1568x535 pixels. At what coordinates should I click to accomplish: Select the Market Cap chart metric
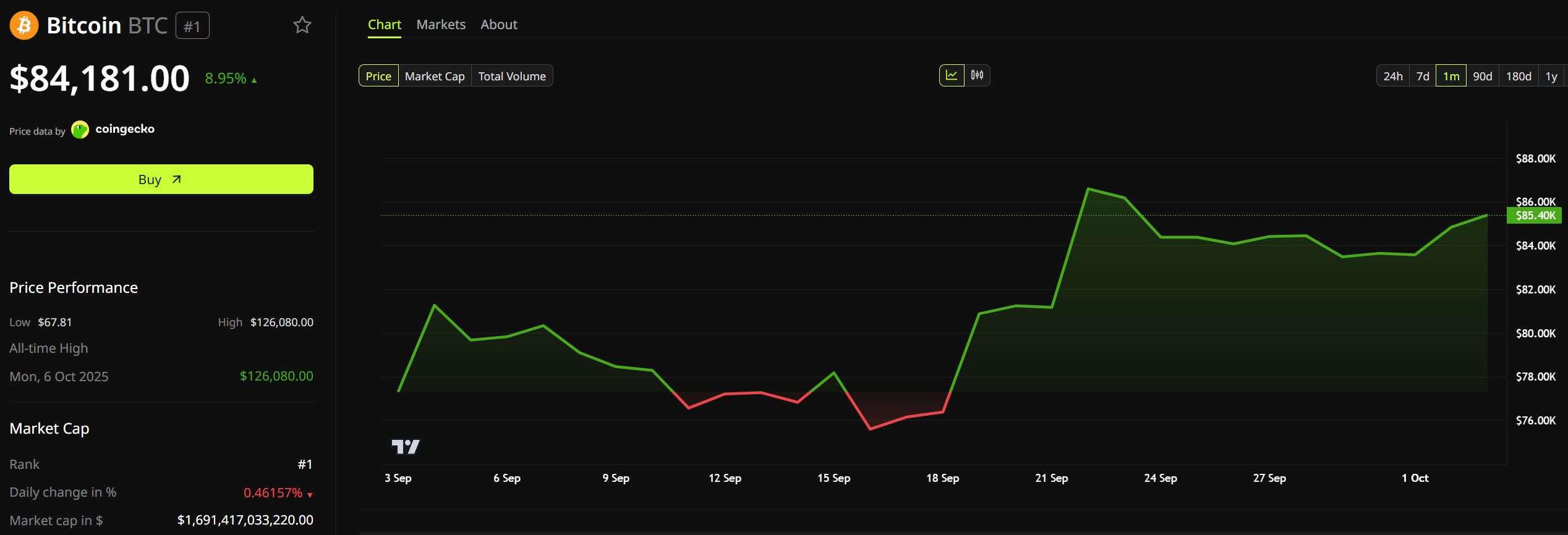click(x=435, y=76)
